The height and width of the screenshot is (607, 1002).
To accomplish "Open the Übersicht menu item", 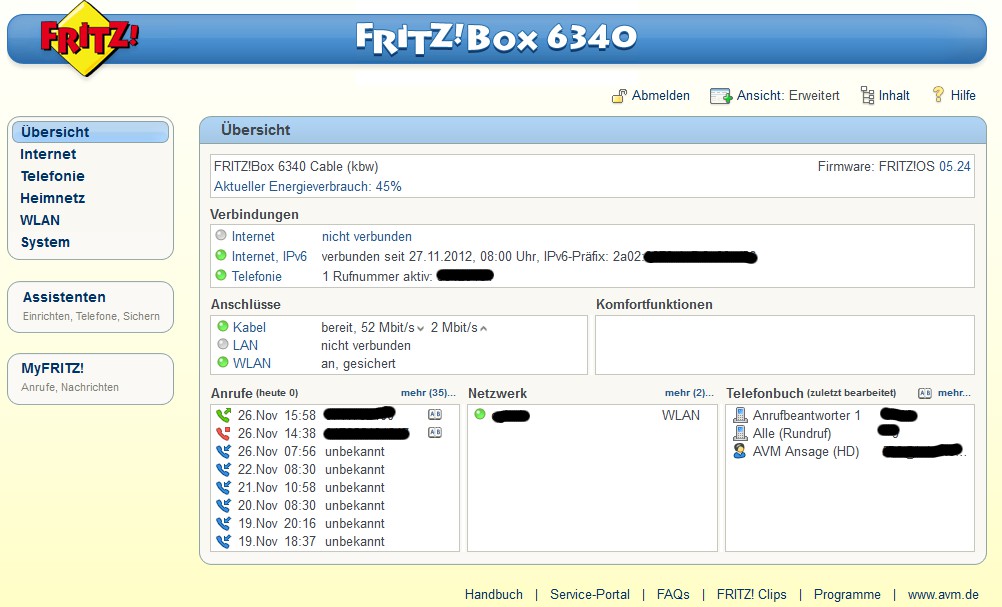I will (x=91, y=132).
